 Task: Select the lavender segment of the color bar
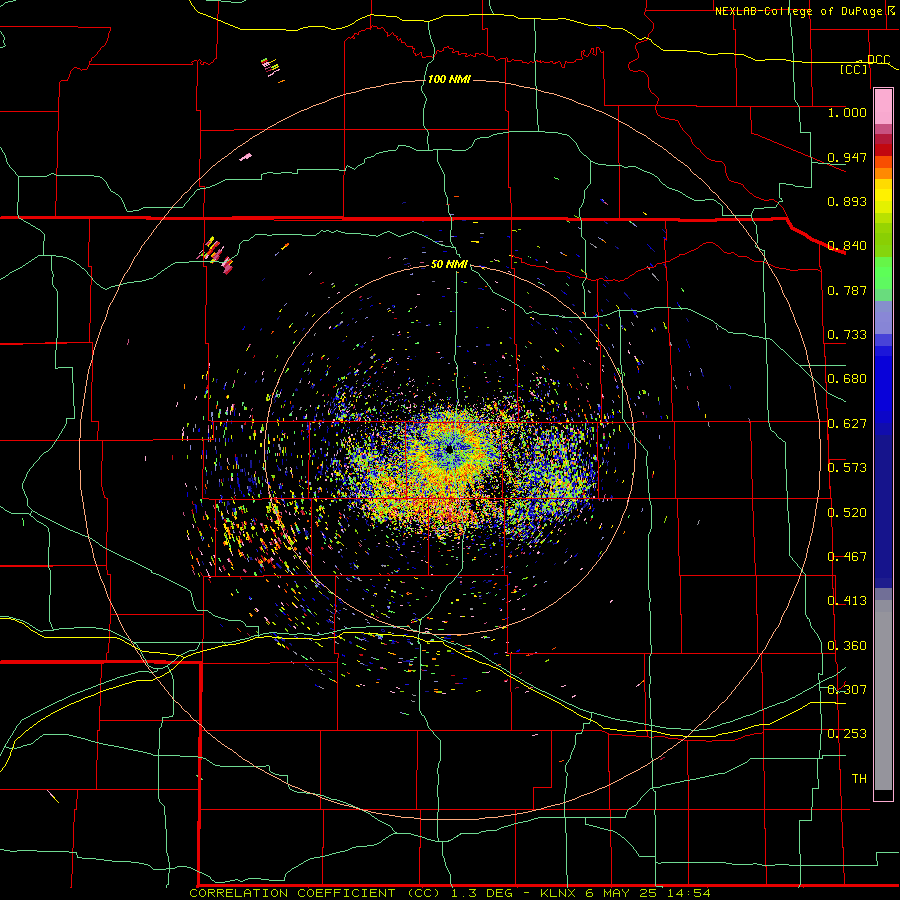[883, 317]
